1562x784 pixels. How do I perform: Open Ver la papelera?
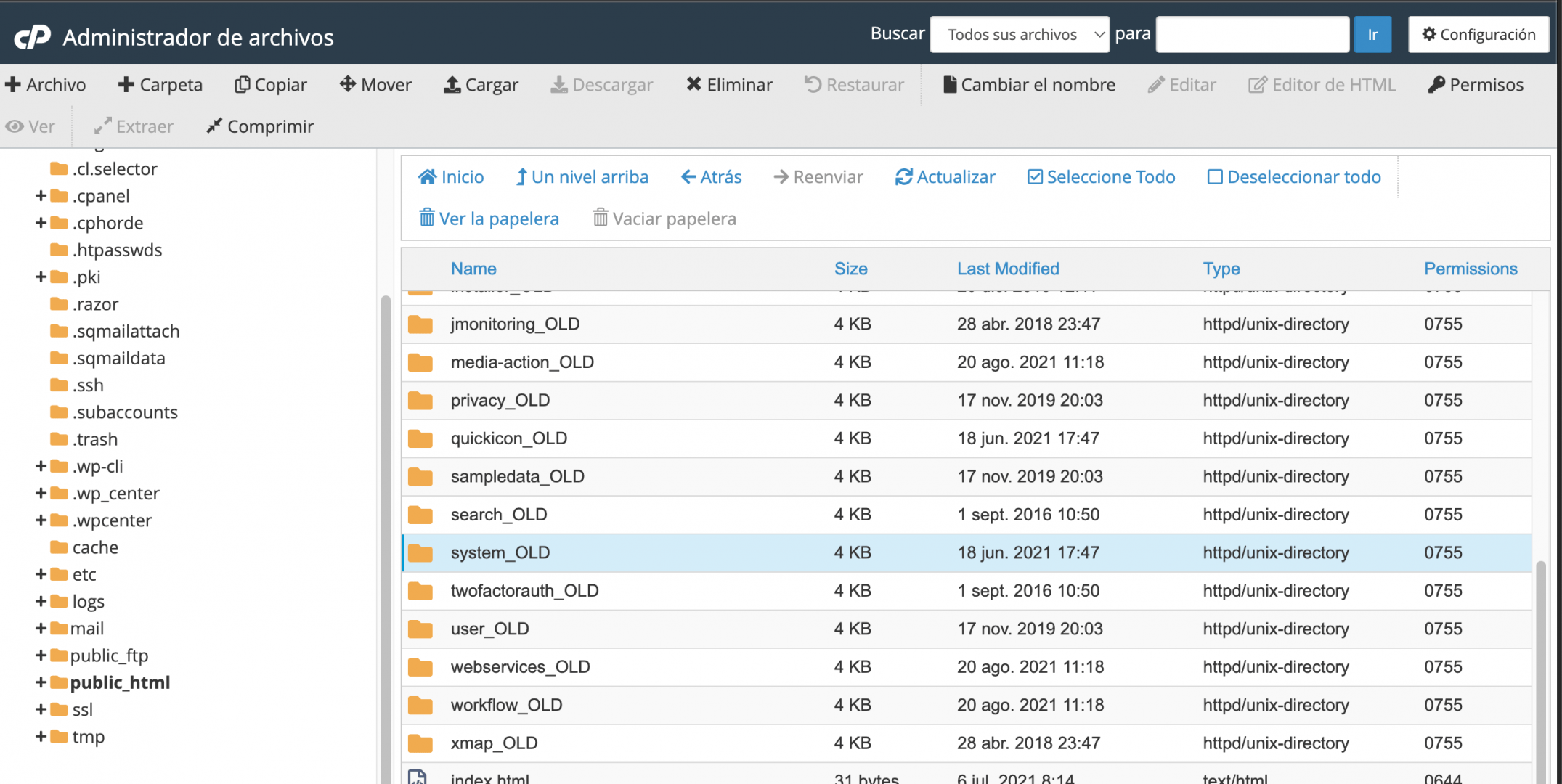[x=489, y=219]
